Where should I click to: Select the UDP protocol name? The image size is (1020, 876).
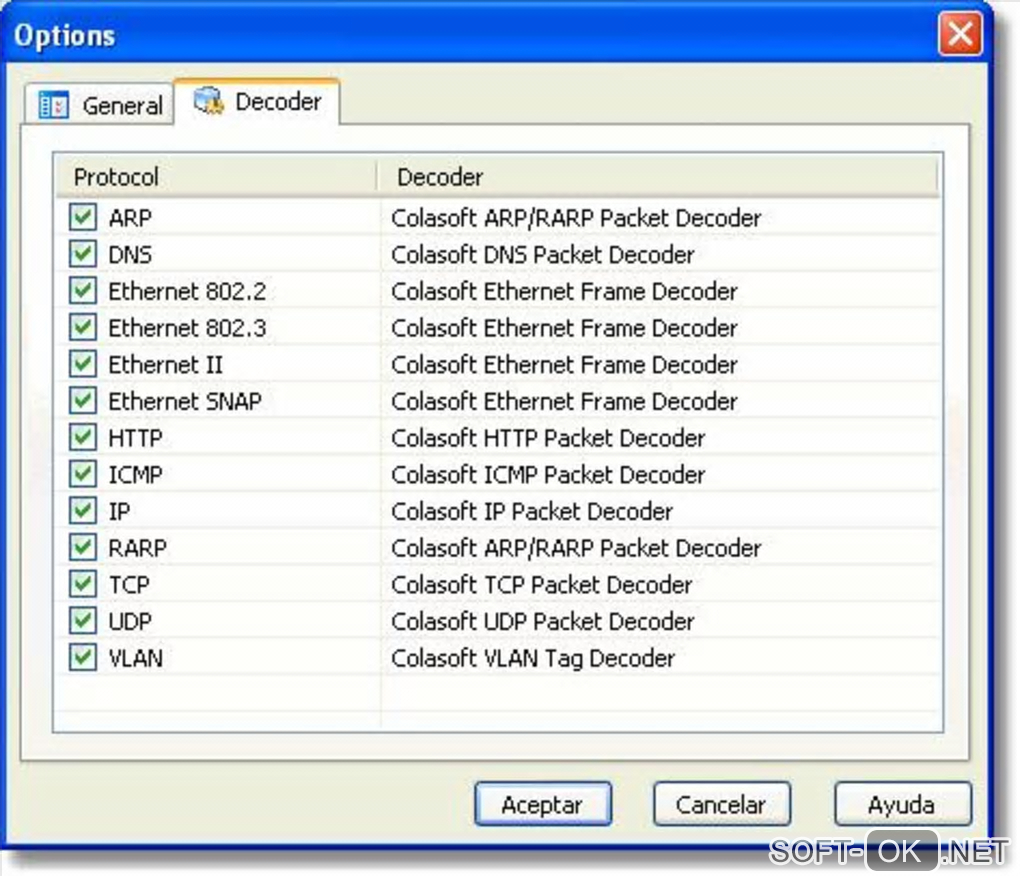[130, 622]
